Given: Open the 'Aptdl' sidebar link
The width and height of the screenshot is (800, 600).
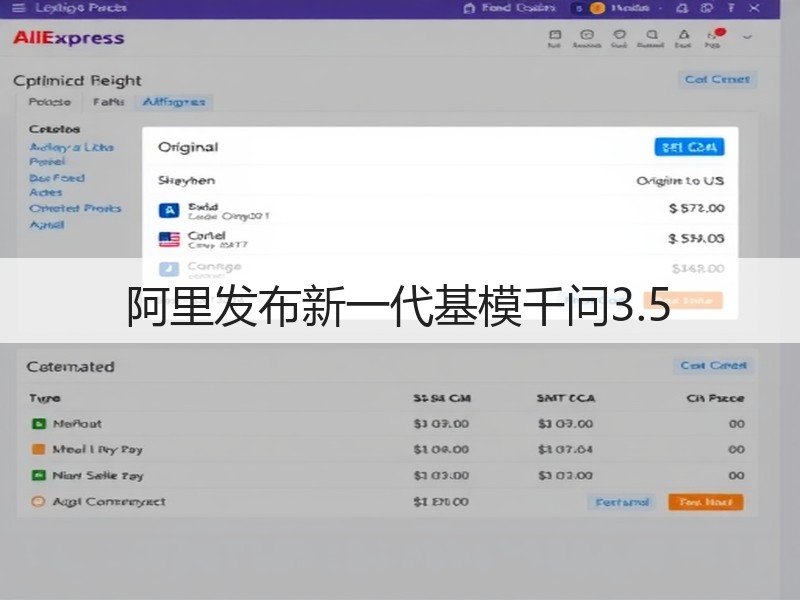Looking at the screenshot, I should pos(46,225).
